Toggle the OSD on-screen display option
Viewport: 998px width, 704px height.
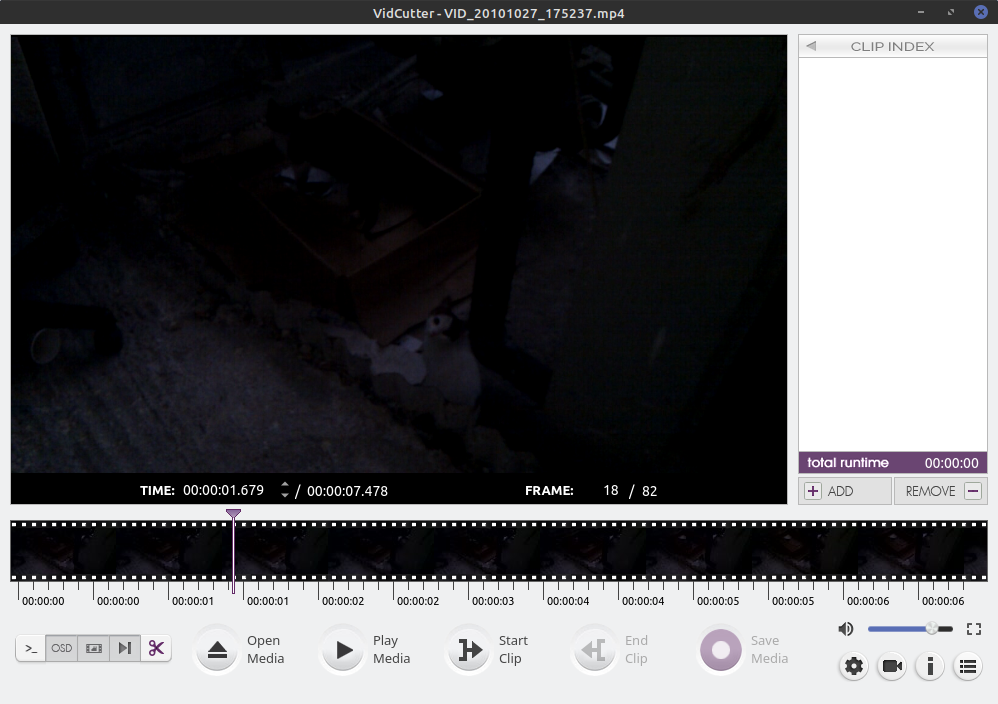[61, 648]
